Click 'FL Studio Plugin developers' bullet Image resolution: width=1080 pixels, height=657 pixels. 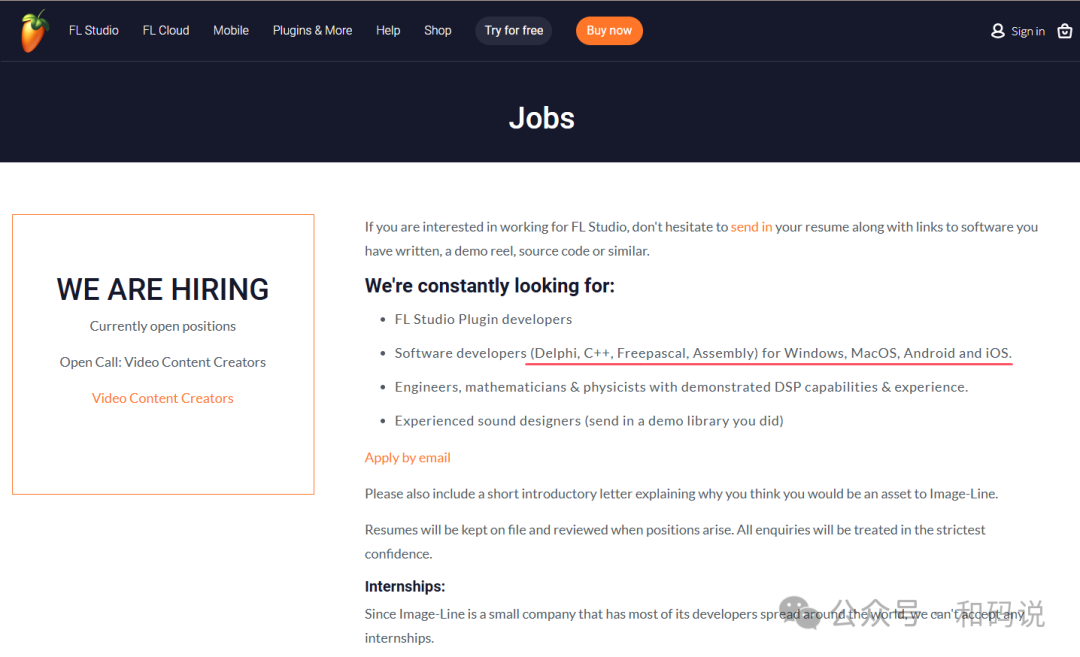[x=483, y=319]
